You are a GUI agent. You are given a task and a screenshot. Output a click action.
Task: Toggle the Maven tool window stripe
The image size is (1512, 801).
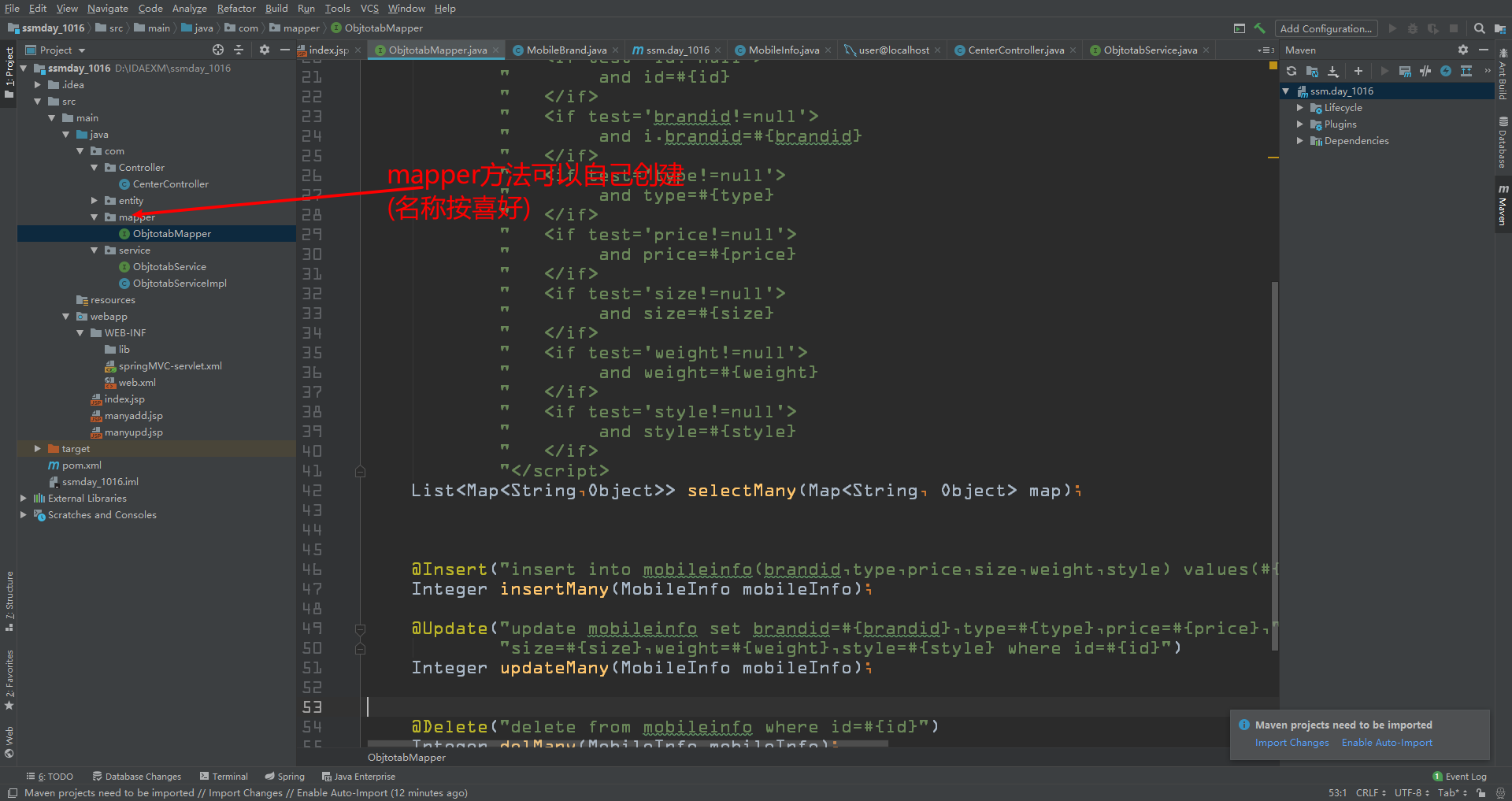pyautogui.click(x=1503, y=206)
